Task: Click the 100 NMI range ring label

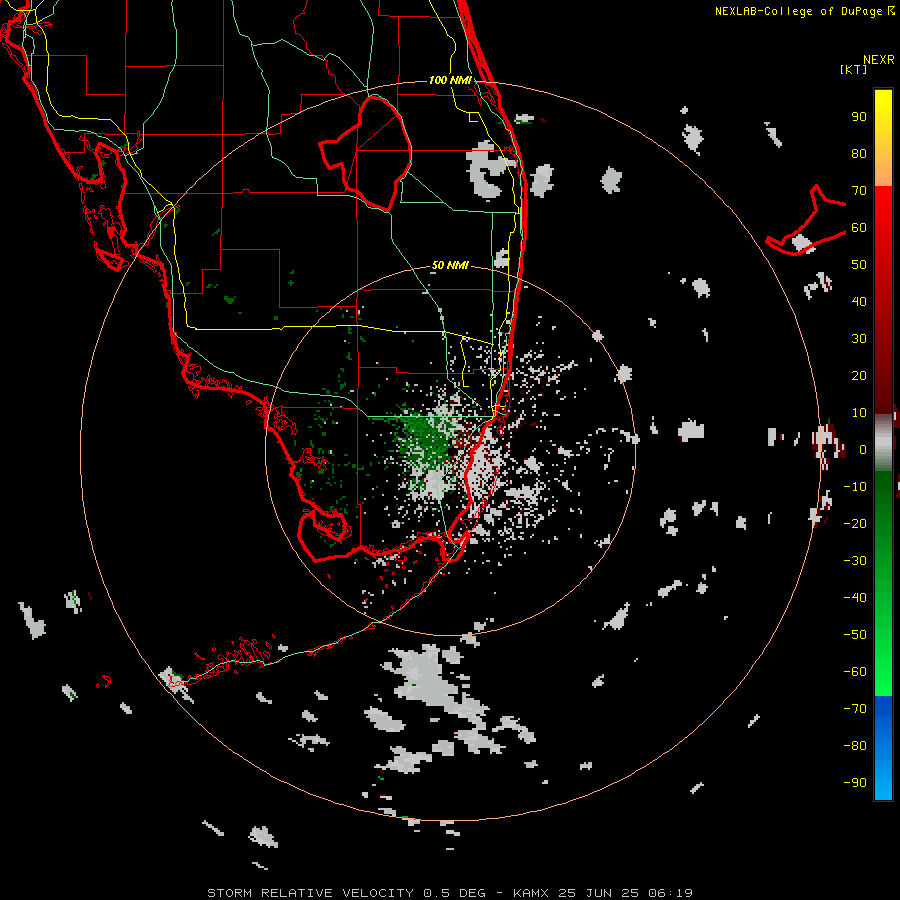Action: [x=450, y=80]
